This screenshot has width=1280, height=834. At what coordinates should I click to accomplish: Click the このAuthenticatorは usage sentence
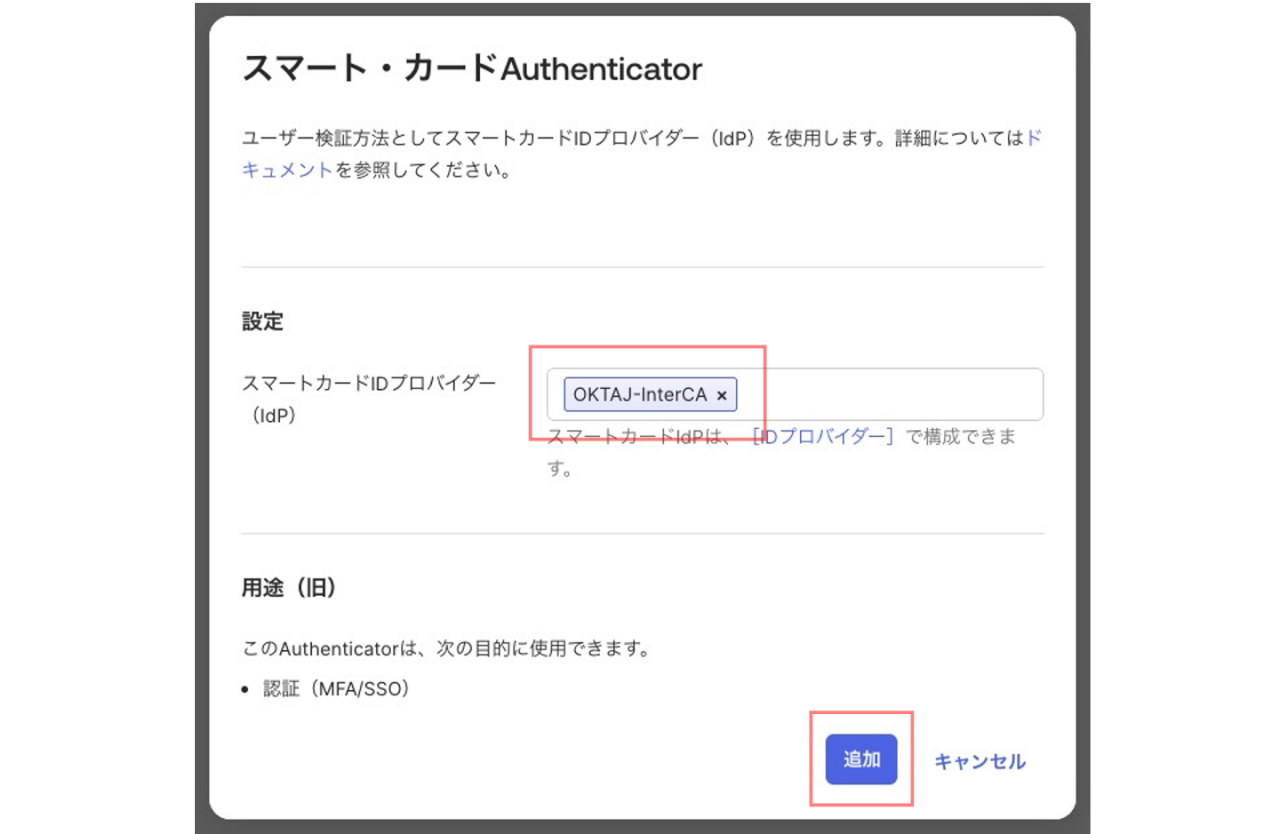click(446, 649)
